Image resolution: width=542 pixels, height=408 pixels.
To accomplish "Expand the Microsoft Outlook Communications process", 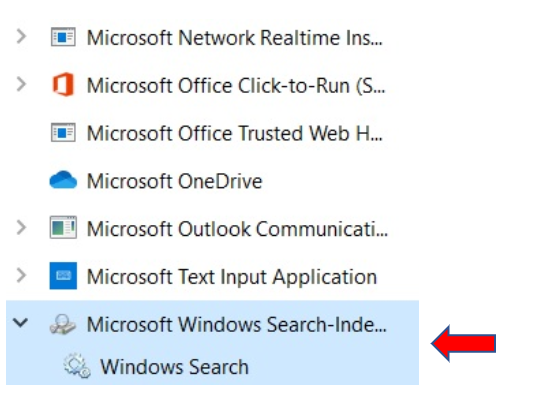I will (21, 228).
